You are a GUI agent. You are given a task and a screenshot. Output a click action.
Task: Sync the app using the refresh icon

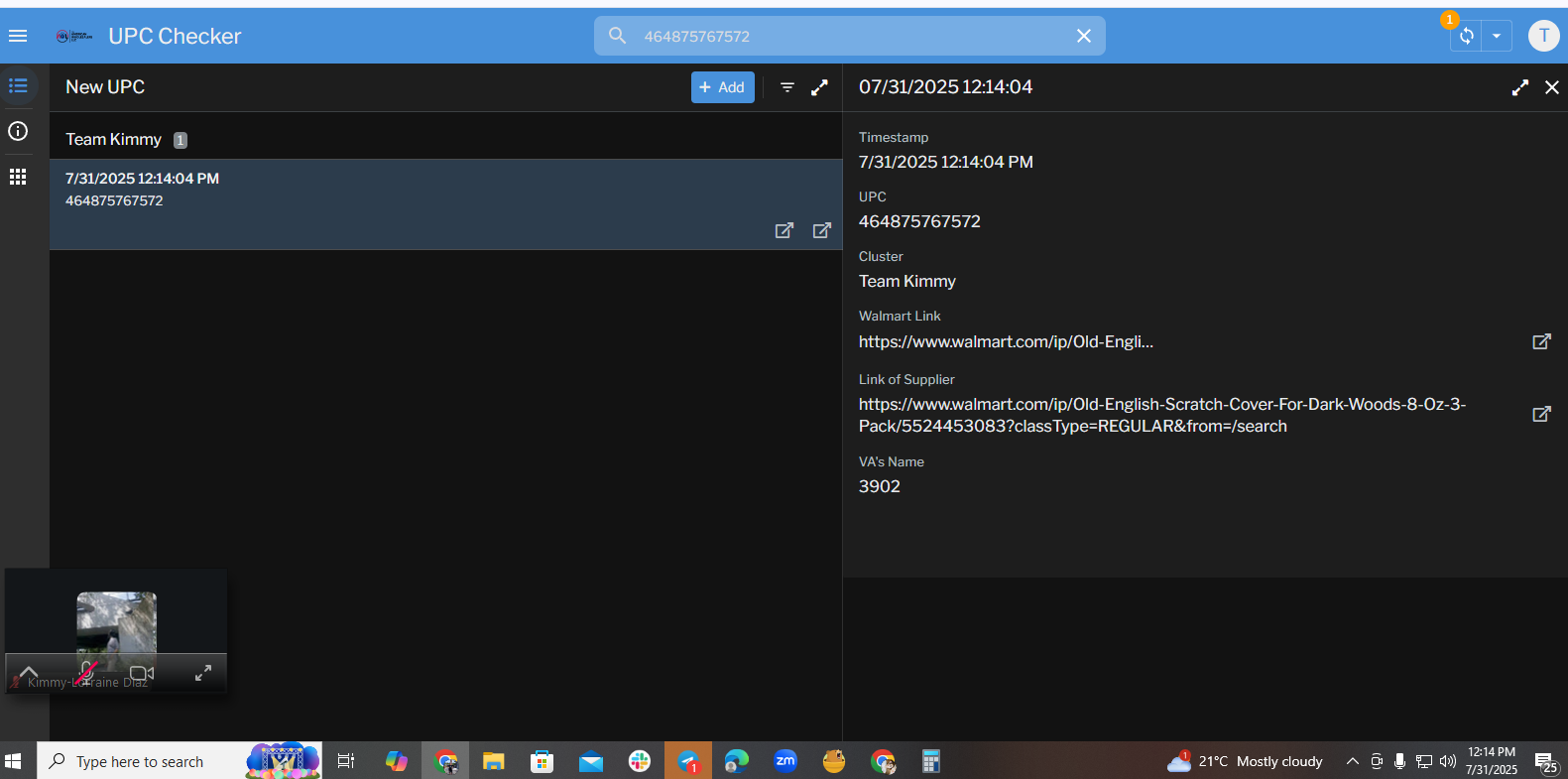point(1467,37)
